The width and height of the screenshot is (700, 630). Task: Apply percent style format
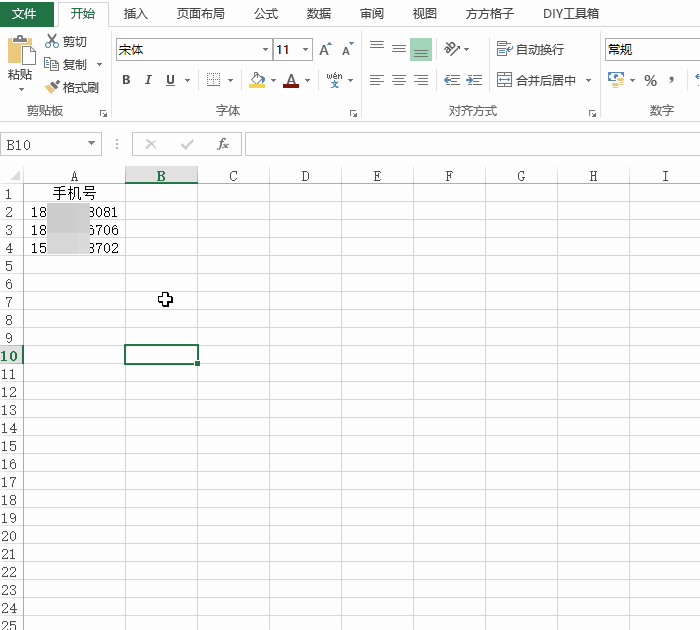650,80
